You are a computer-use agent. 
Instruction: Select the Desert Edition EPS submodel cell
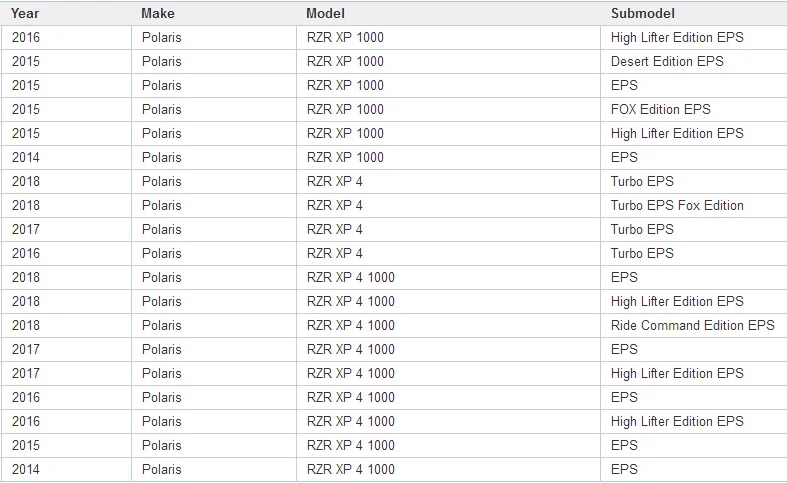click(667, 61)
